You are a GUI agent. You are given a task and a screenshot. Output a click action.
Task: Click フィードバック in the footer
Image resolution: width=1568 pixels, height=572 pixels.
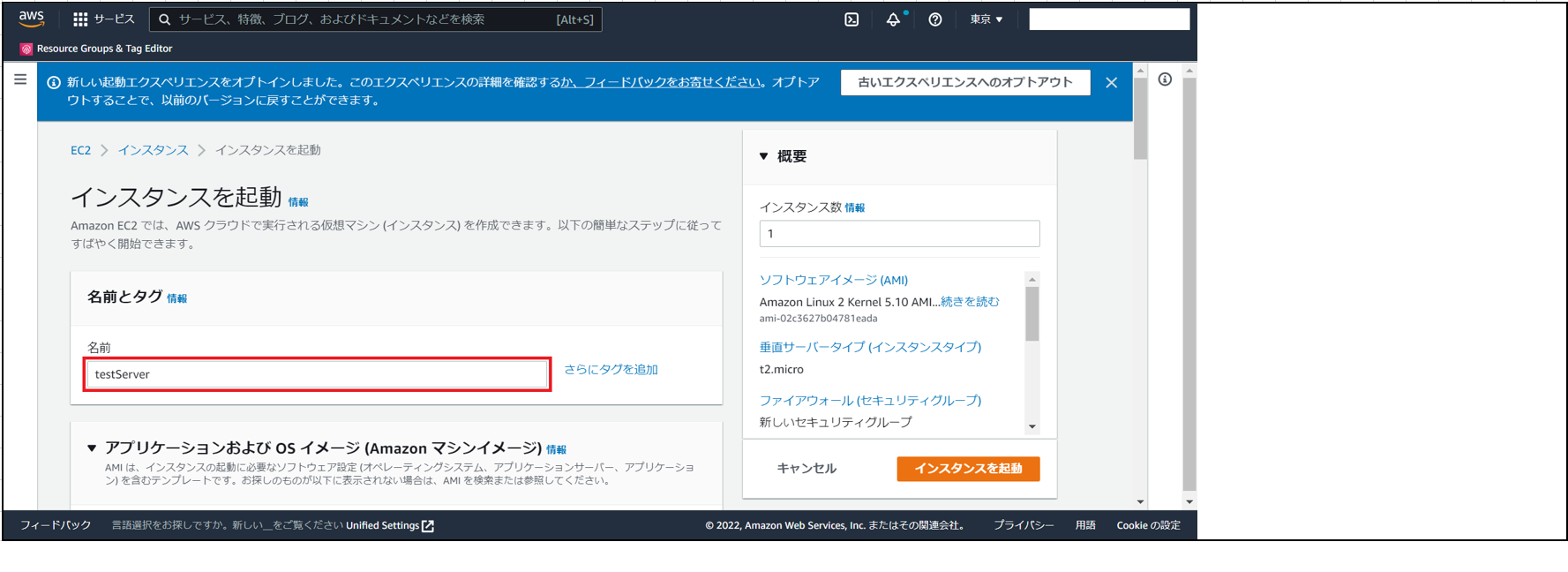click(56, 525)
